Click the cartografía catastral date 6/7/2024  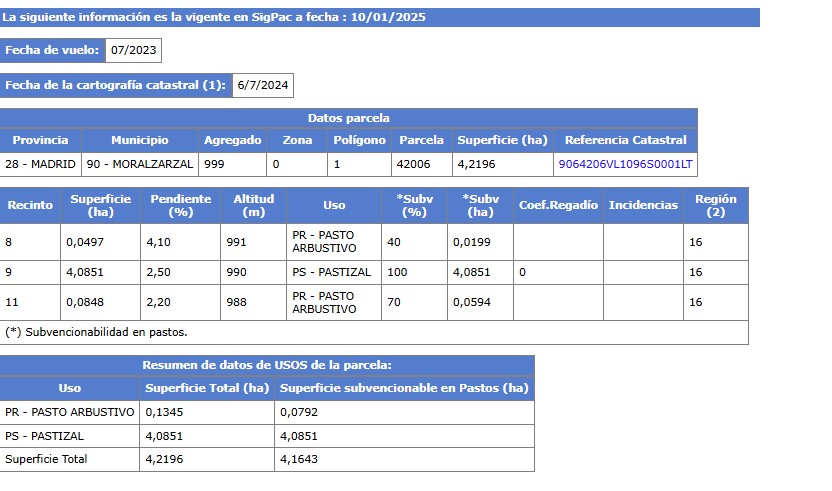pyautogui.click(x=263, y=85)
